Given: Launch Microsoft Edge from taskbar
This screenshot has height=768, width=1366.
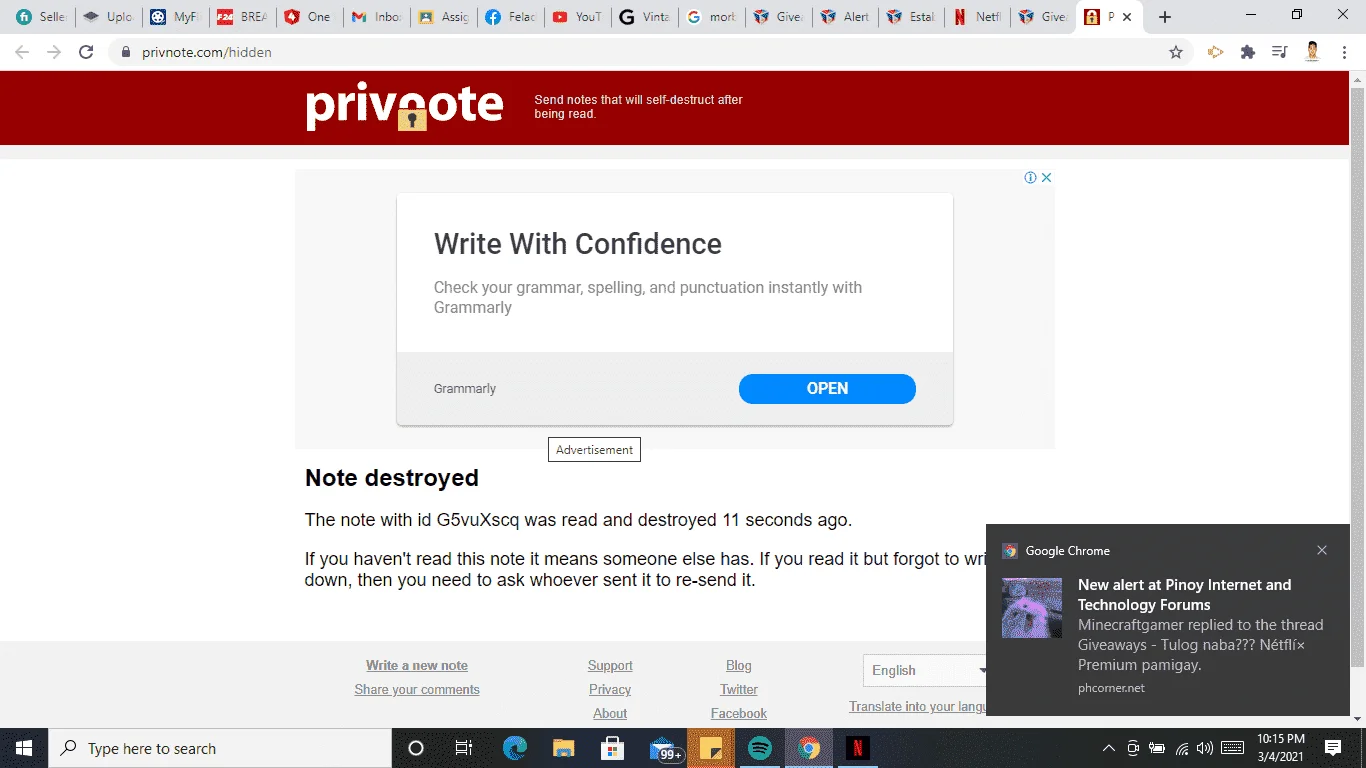Looking at the screenshot, I should pyautogui.click(x=515, y=748).
